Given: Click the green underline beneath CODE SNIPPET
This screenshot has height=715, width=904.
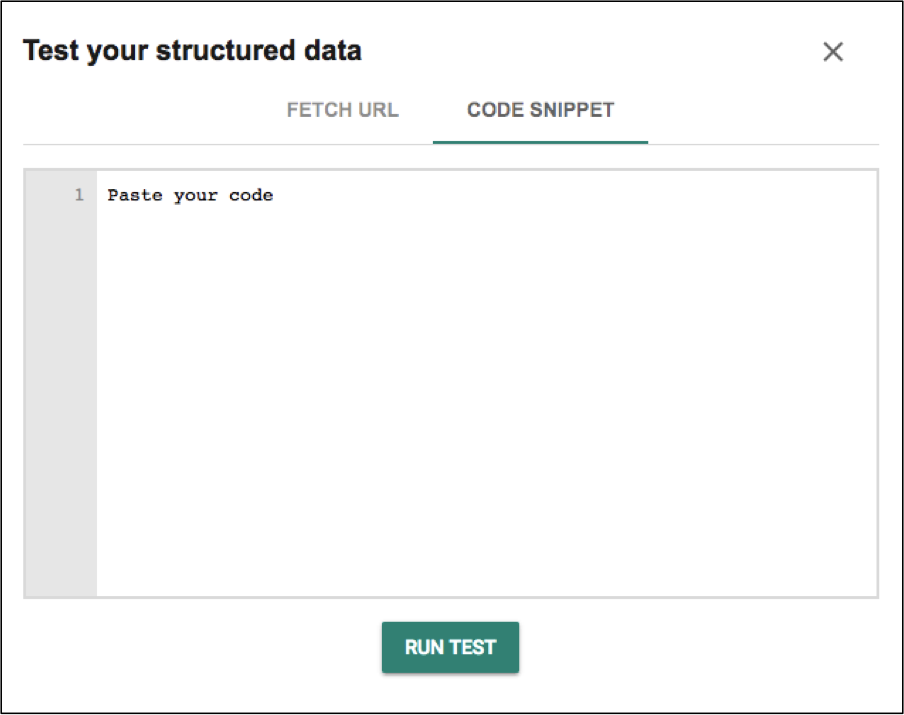Looking at the screenshot, I should (x=540, y=141).
